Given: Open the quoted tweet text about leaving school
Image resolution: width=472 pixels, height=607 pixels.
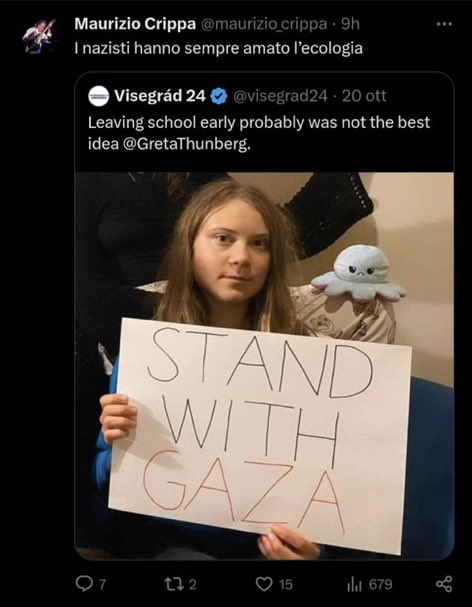Looking at the screenshot, I should point(259,133).
